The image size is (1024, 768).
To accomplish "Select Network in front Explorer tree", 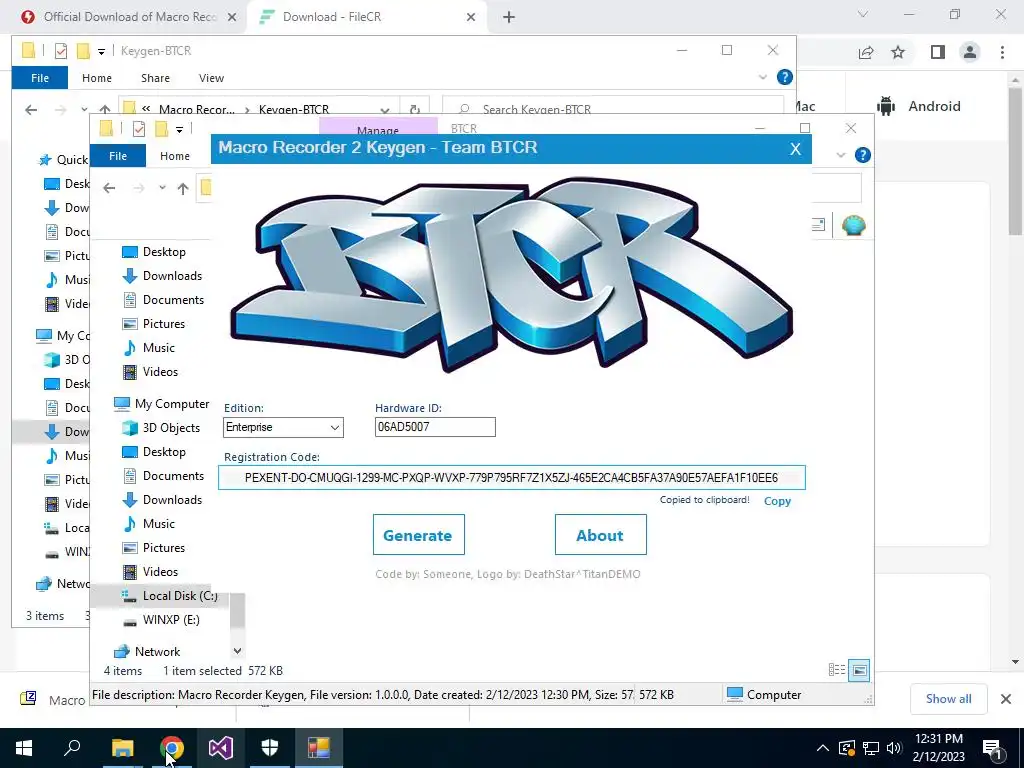I will [157, 652].
